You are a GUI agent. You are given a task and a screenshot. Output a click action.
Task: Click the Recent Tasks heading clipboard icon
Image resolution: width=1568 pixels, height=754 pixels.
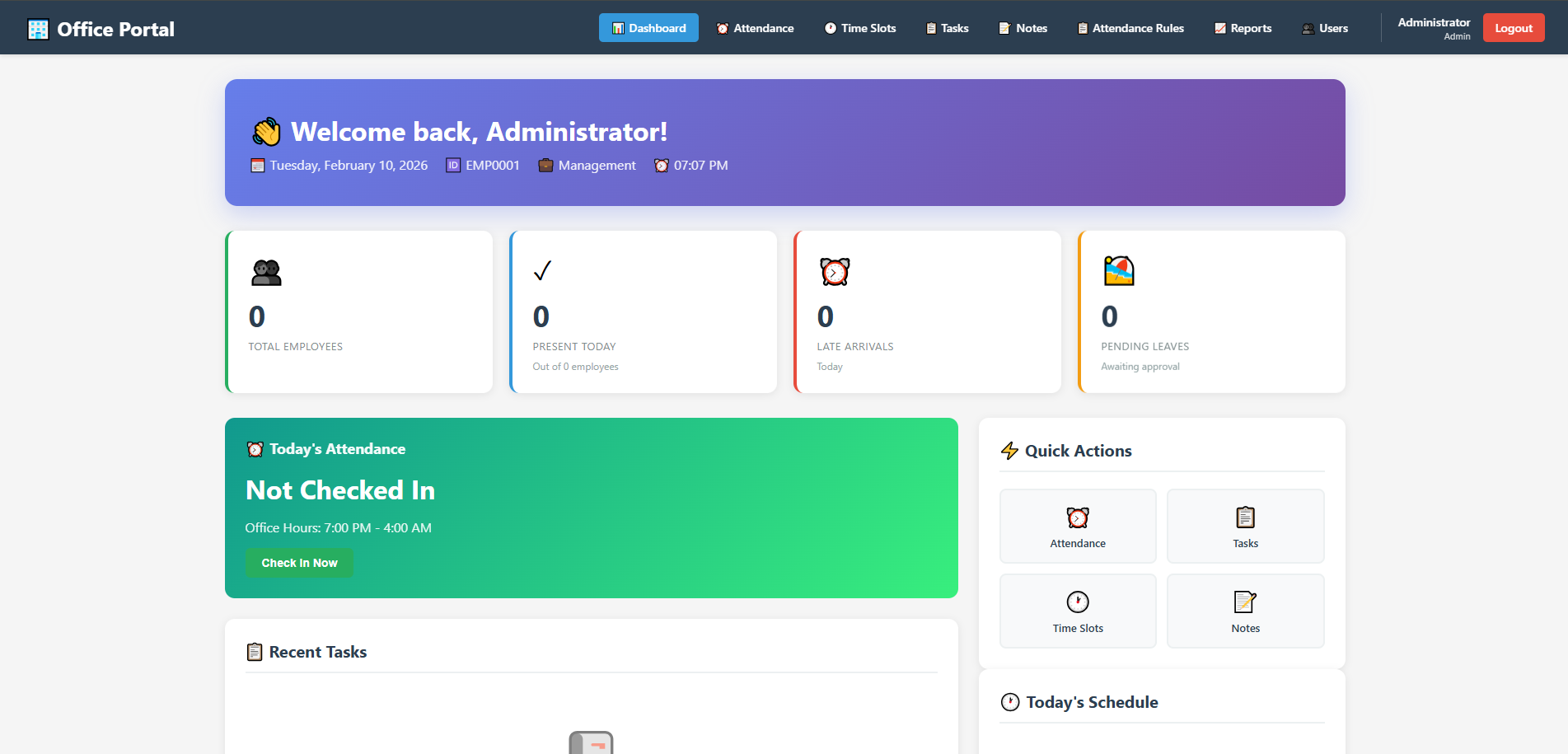click(x=255, y=651)
